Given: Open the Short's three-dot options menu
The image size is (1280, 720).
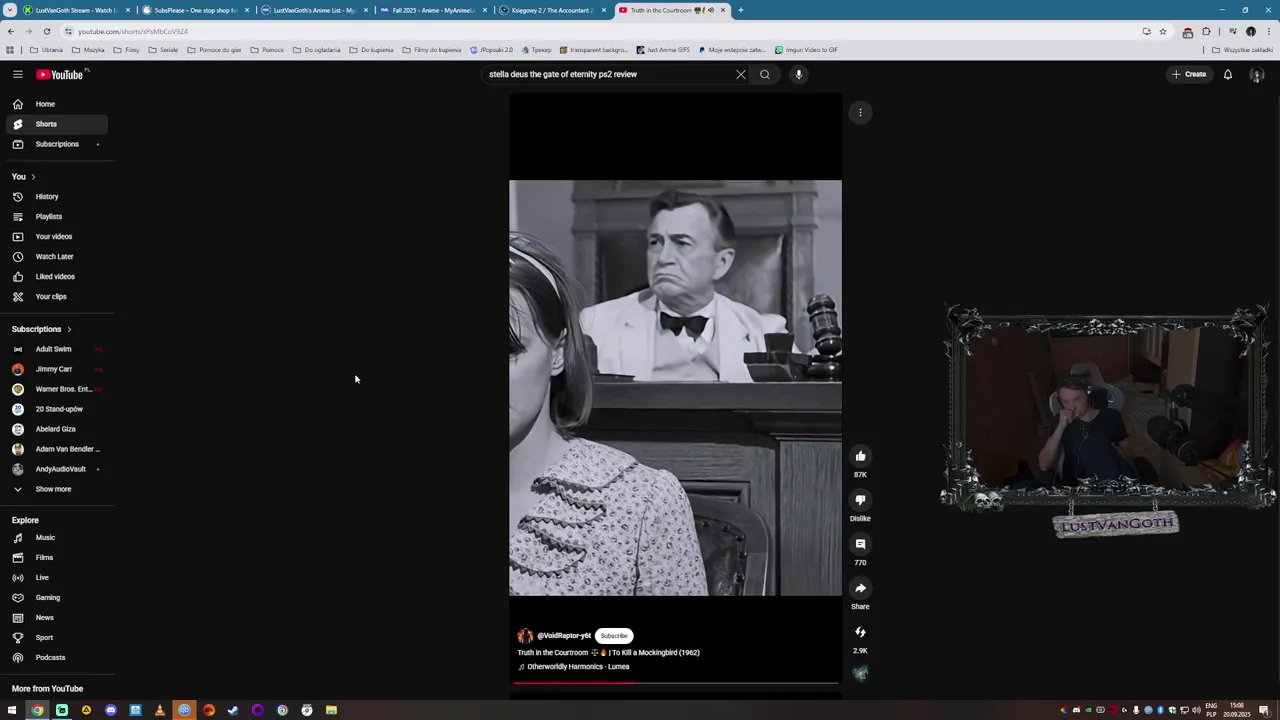Looking at the screenshot, I should 860,112.
